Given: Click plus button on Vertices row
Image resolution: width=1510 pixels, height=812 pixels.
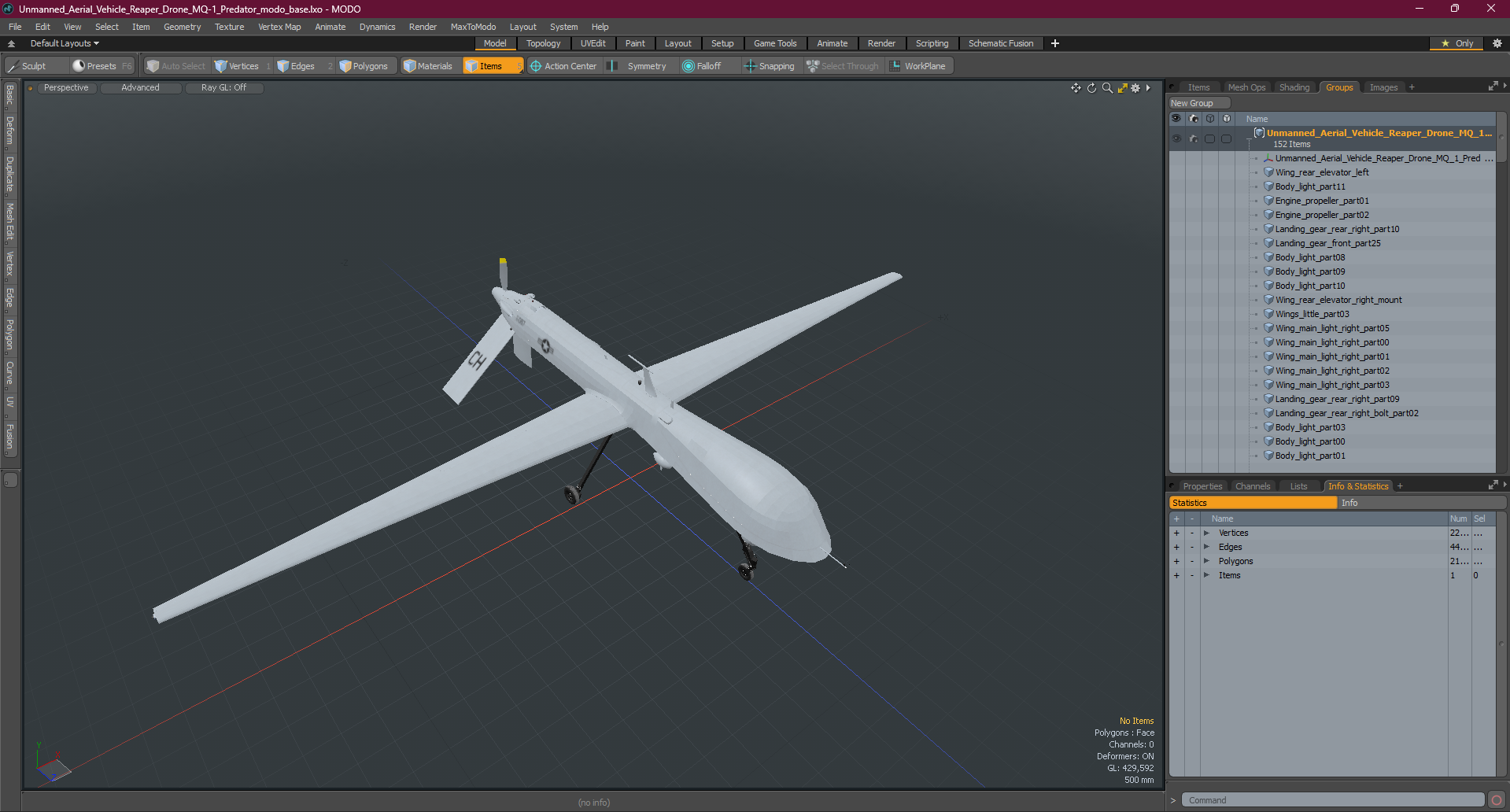Looking at the screenshot, I should [1176, 533].
